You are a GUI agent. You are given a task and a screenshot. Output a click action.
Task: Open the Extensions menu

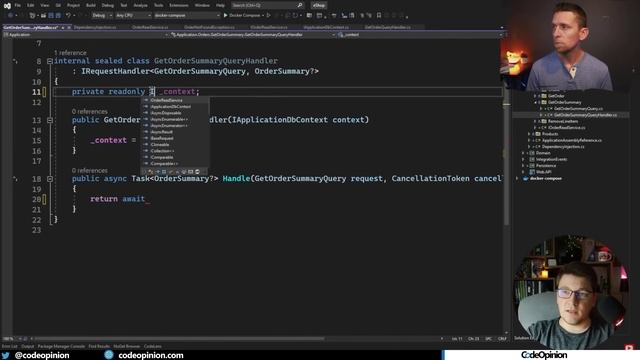click(179, 5)
